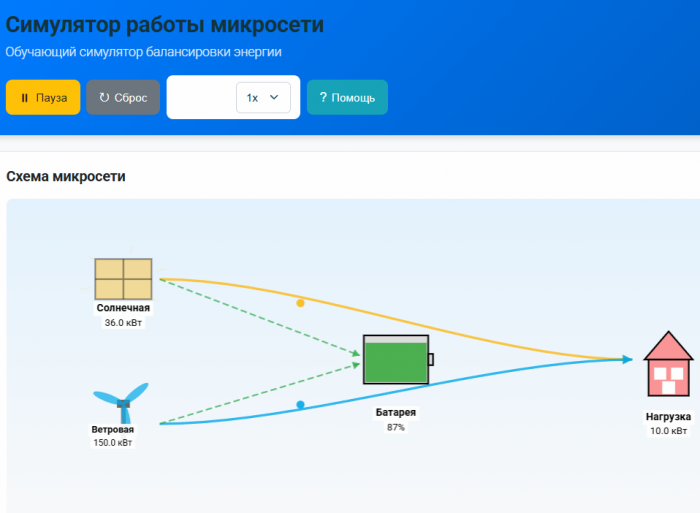Click the Симулятор работы микросети title

tap(165, 25)
